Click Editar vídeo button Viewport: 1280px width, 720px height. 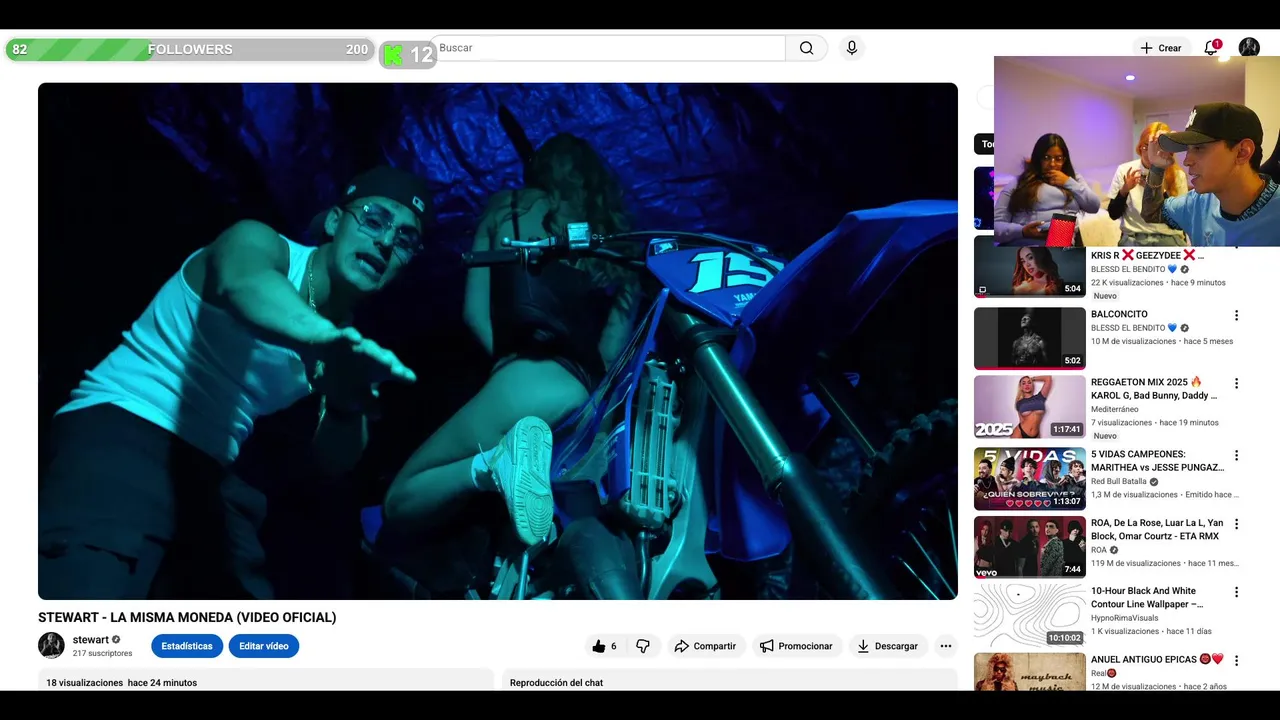(x=264, y=646)
